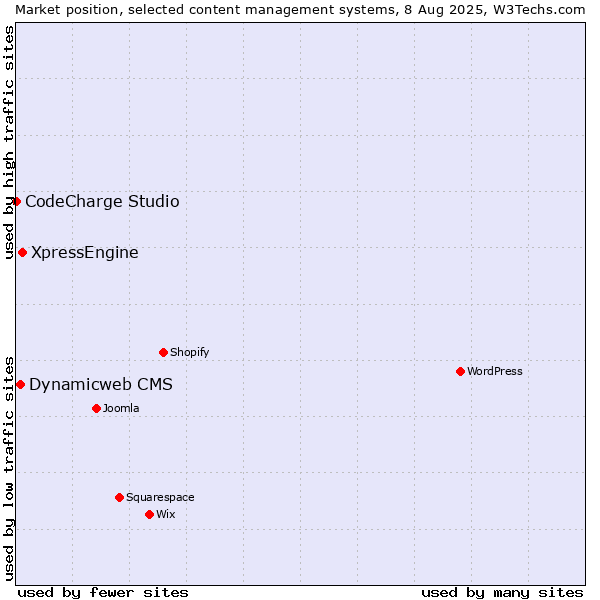Click the Squarespace red data point
The image size is (600, 600).
tap(119, 497)
